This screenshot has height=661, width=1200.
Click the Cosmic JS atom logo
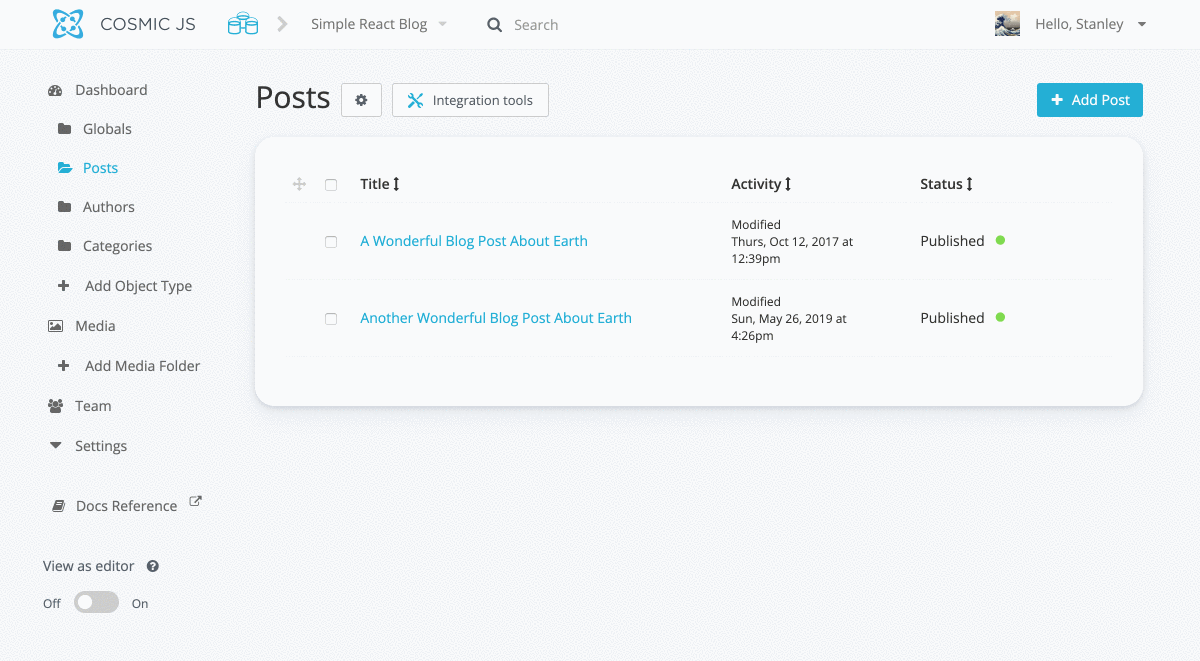(x=68, y=24)
